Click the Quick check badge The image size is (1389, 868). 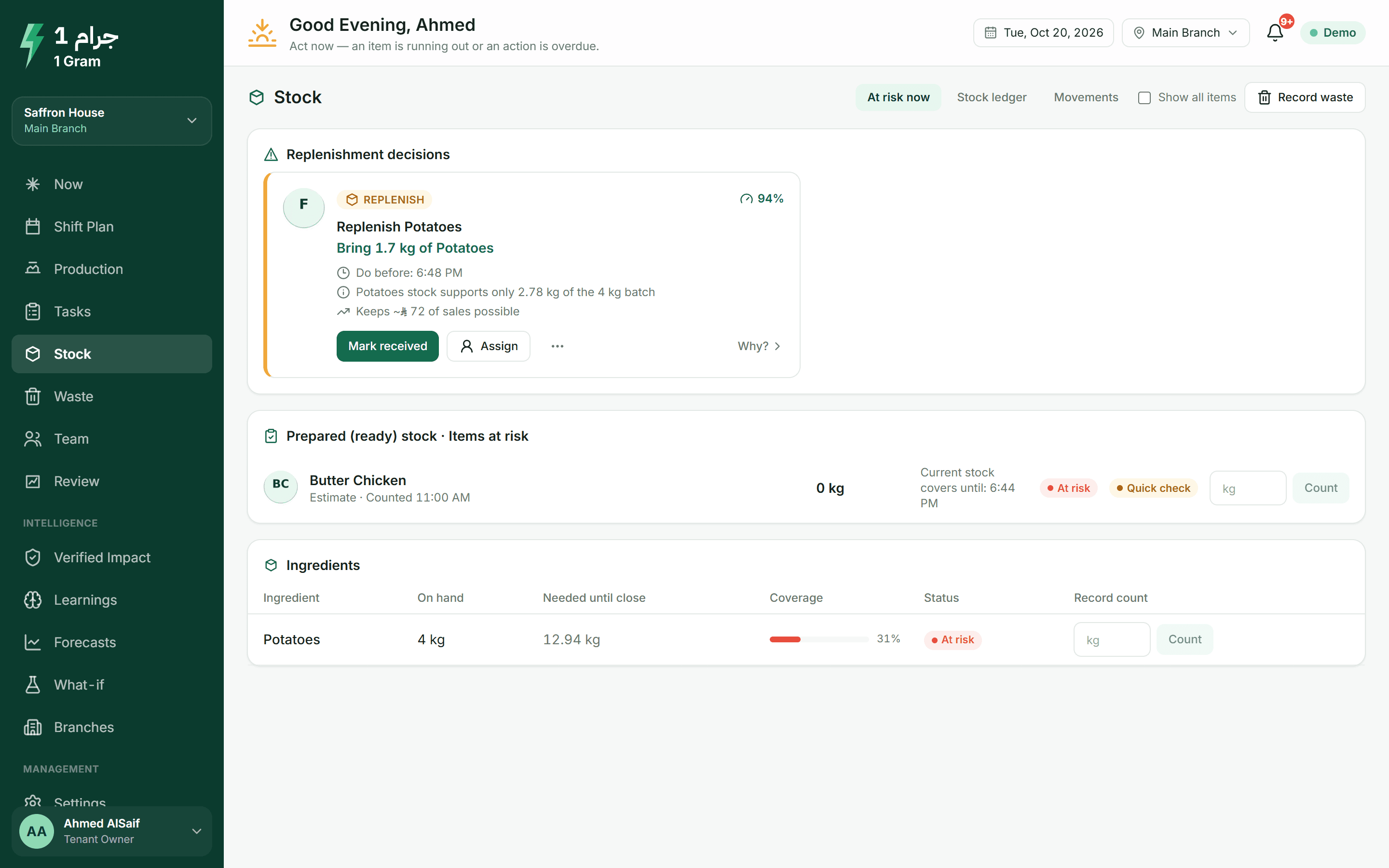point(1153,488)
